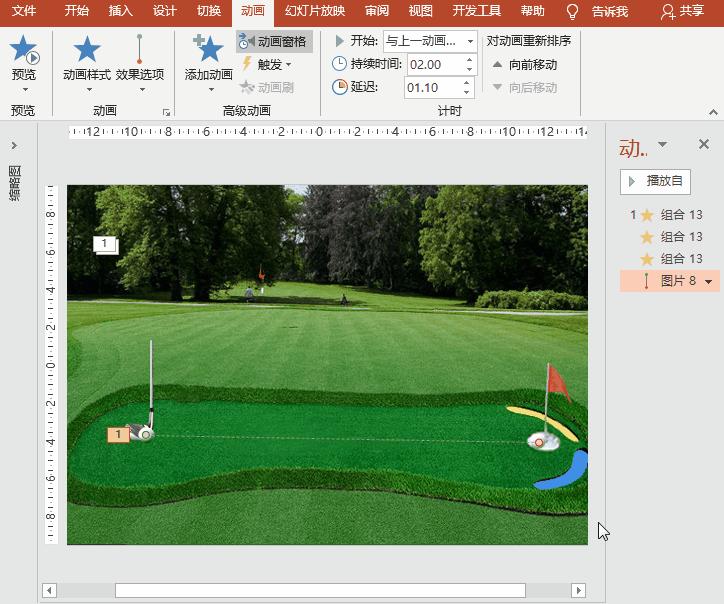Click the horizontal scrollbar right arrow
This screenshot has height=604, width=724.
577,590
